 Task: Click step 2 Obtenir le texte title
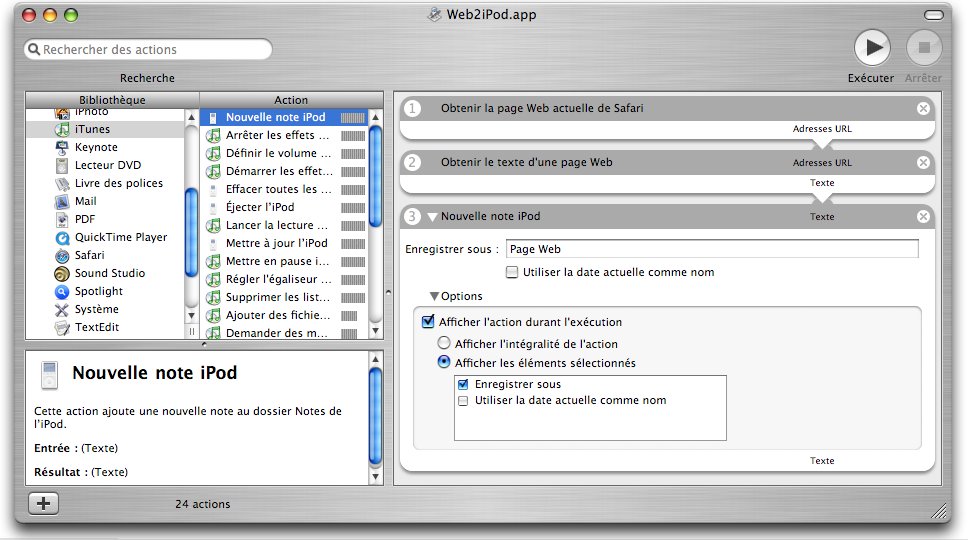click(527, 162)
